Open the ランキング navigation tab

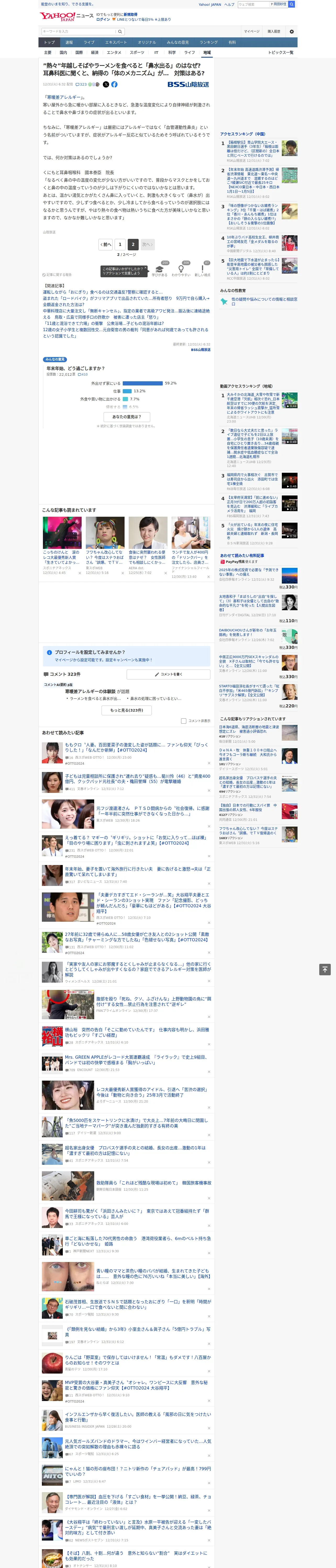click(x=209, y=43)
